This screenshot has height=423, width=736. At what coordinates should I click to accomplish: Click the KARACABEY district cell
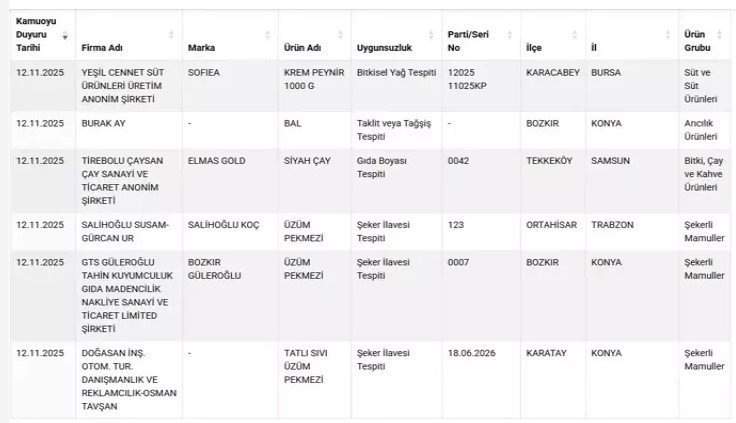(x=553, y=73)
